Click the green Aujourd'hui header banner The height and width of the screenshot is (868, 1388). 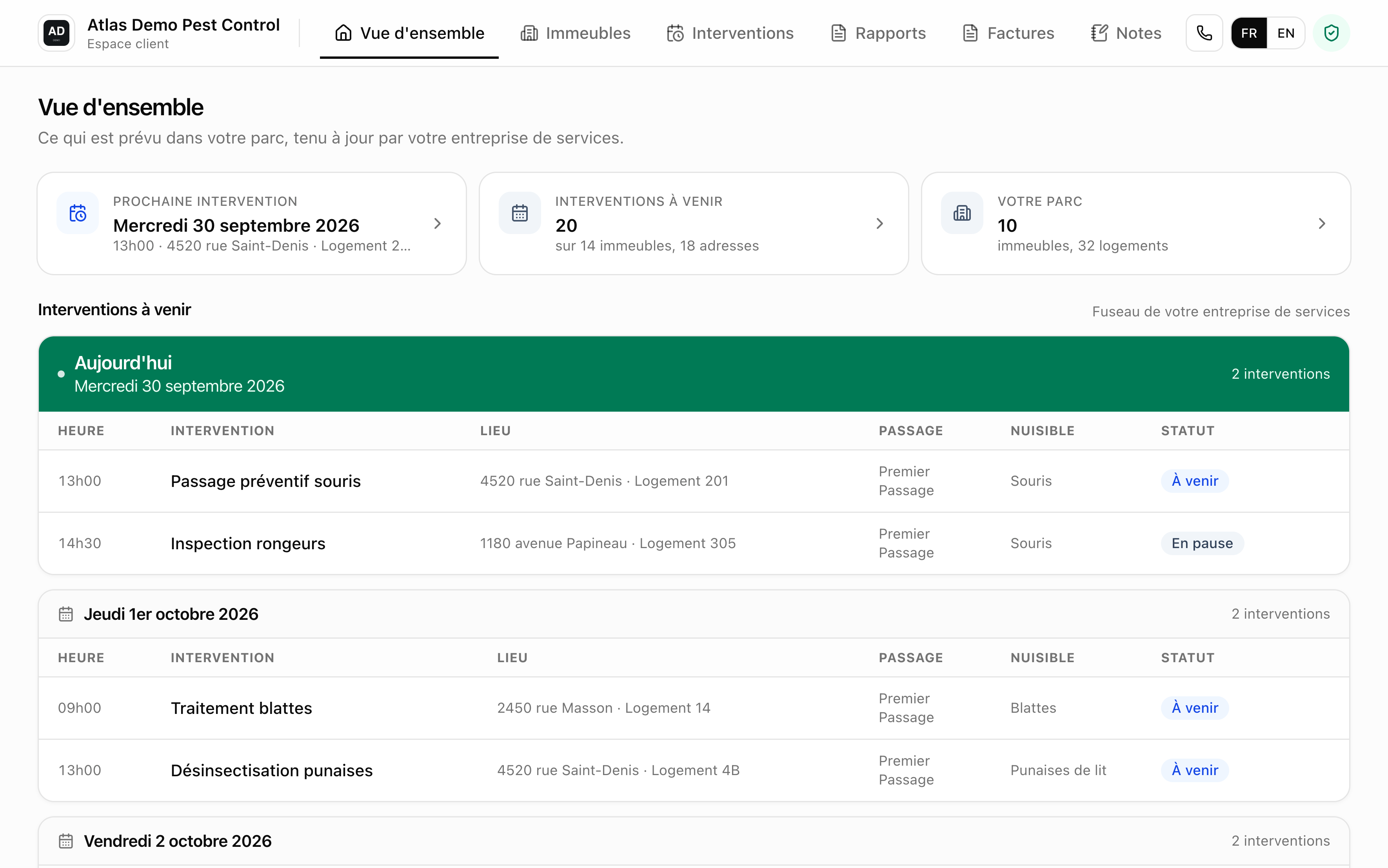[694, 374]
